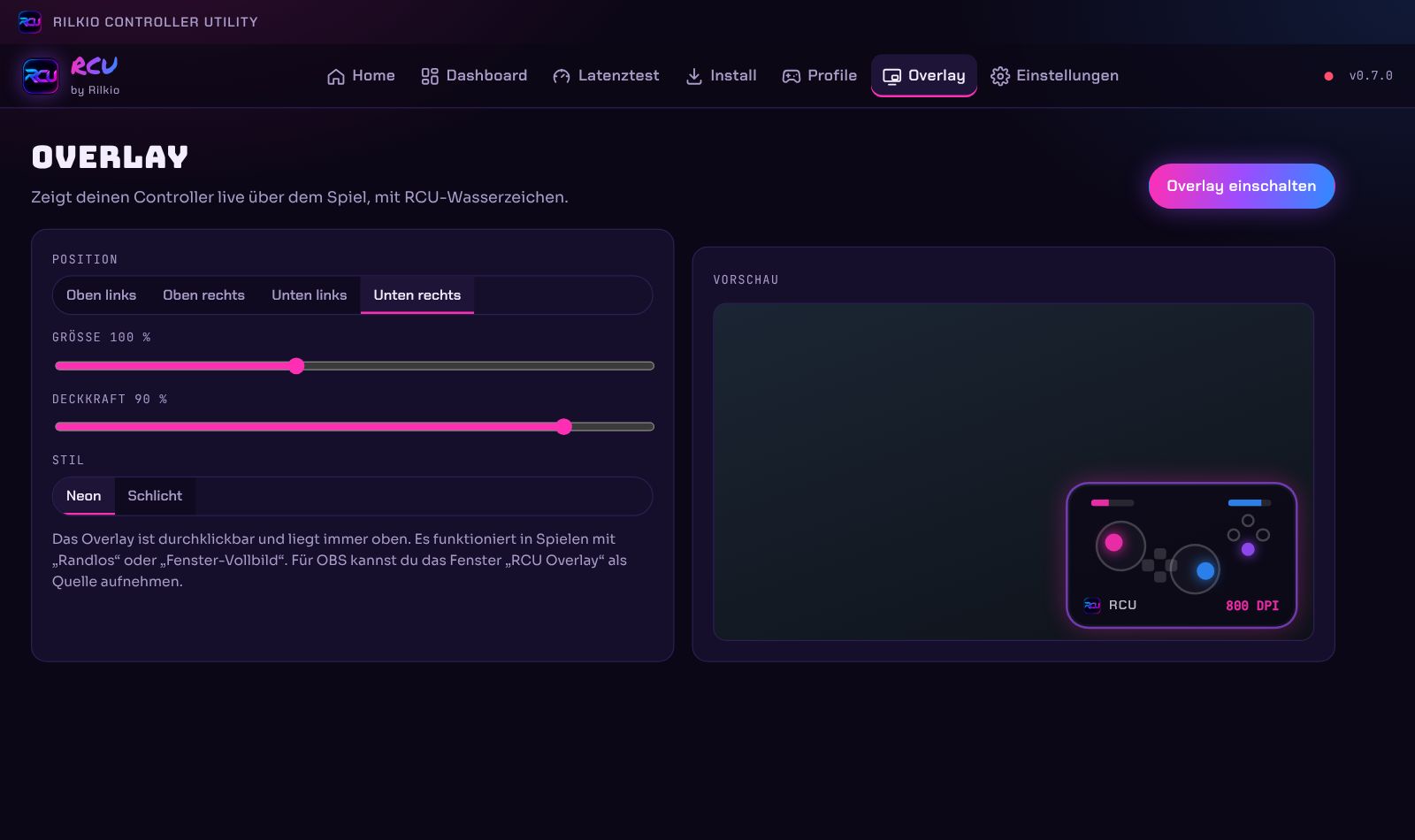Click the RCU logo icon in header
The width and height of the screenshot is (1415, 840).
point(41,76)
